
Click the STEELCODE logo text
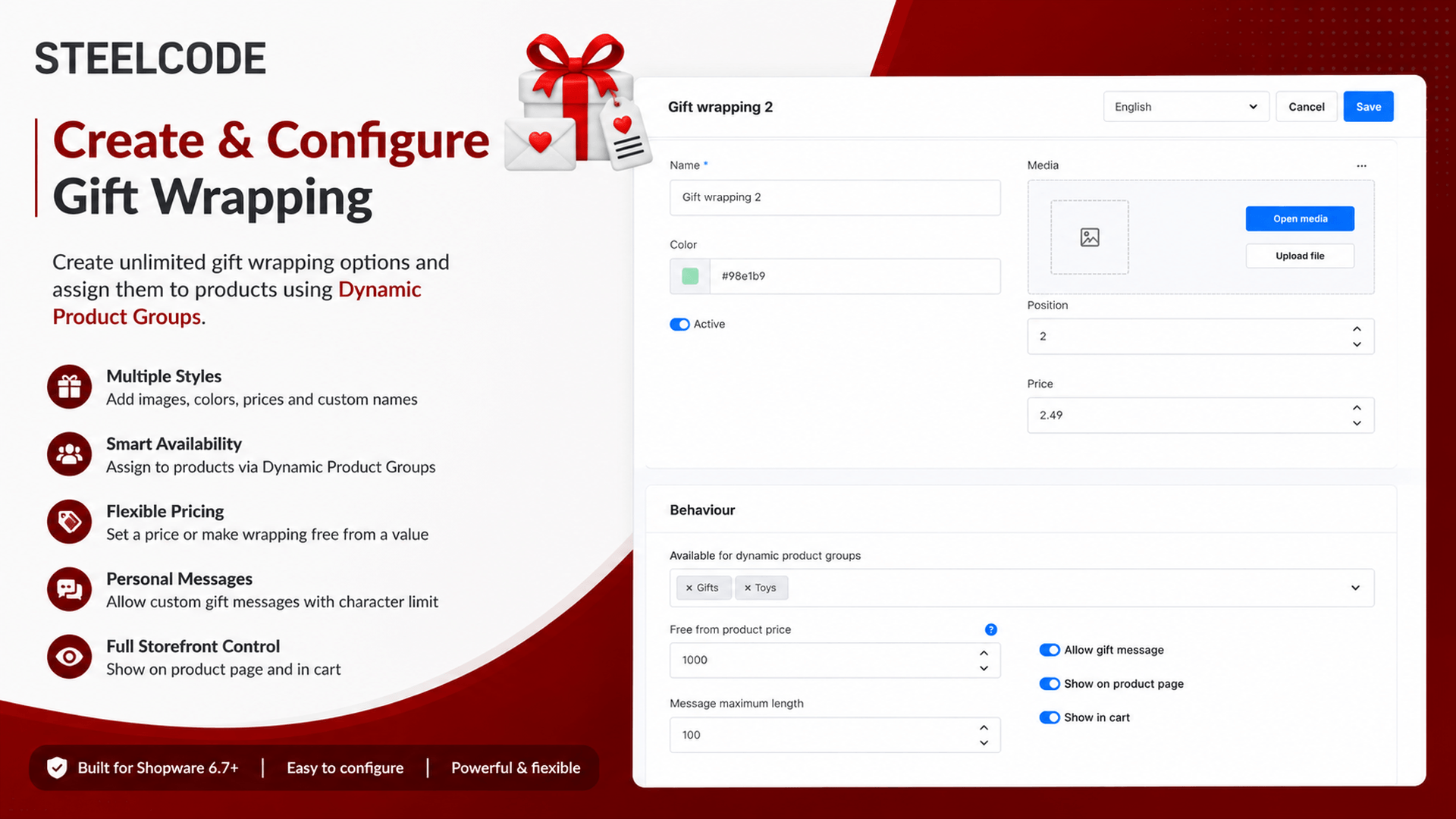150,58
